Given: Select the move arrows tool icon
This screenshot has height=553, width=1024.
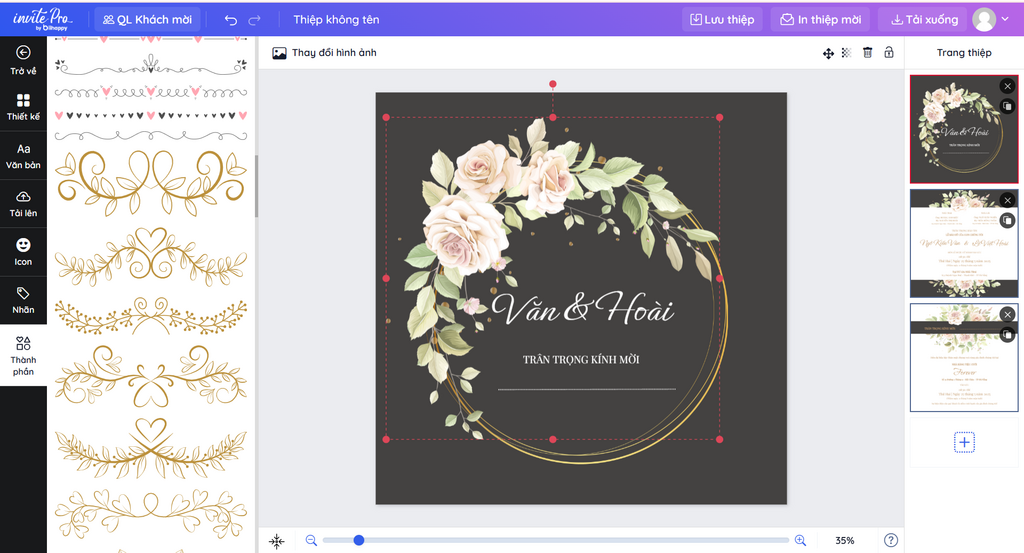Looking at the screenshot, I should pos(828,53).
